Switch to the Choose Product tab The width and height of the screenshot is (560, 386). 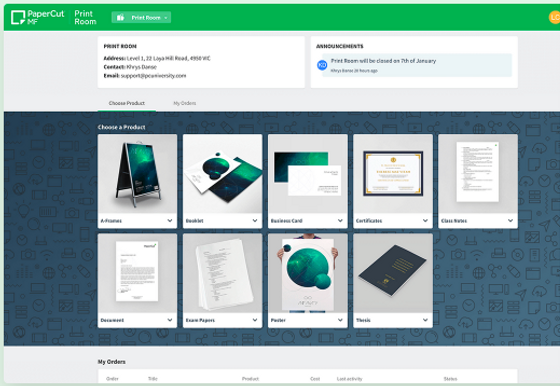click(127, 103)
